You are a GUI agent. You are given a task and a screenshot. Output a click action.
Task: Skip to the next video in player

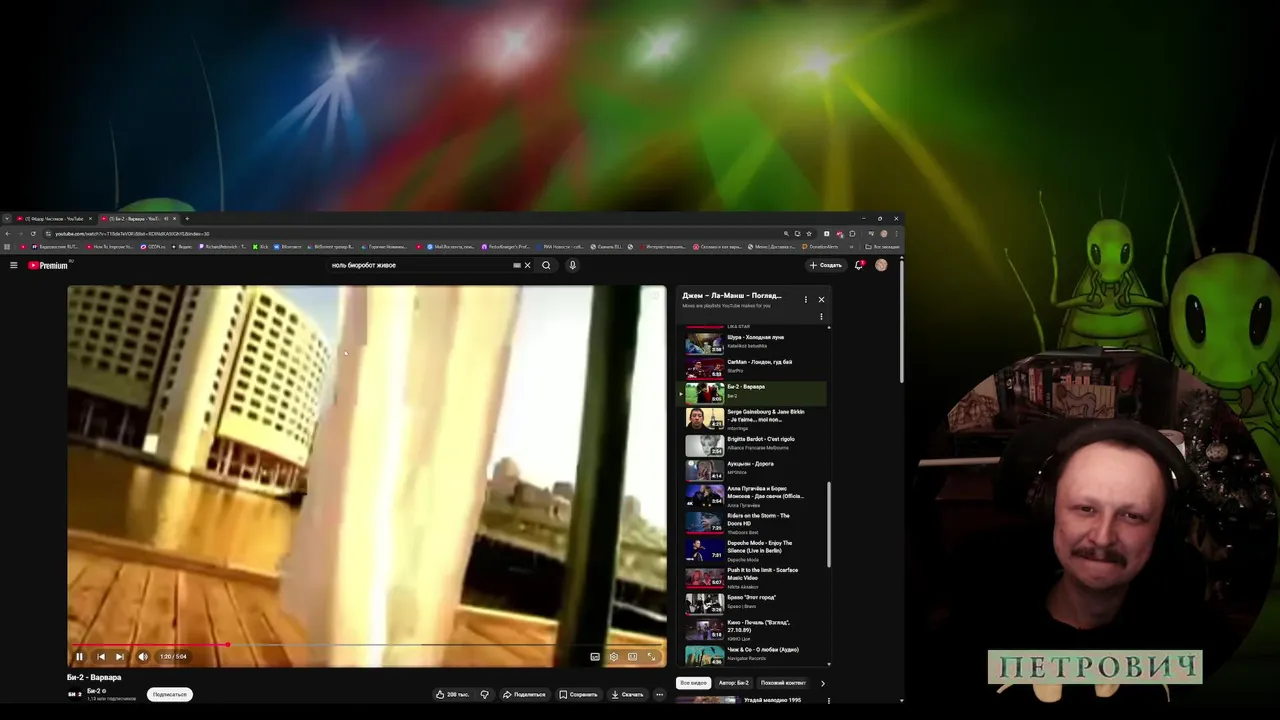[x=120, y=657]
